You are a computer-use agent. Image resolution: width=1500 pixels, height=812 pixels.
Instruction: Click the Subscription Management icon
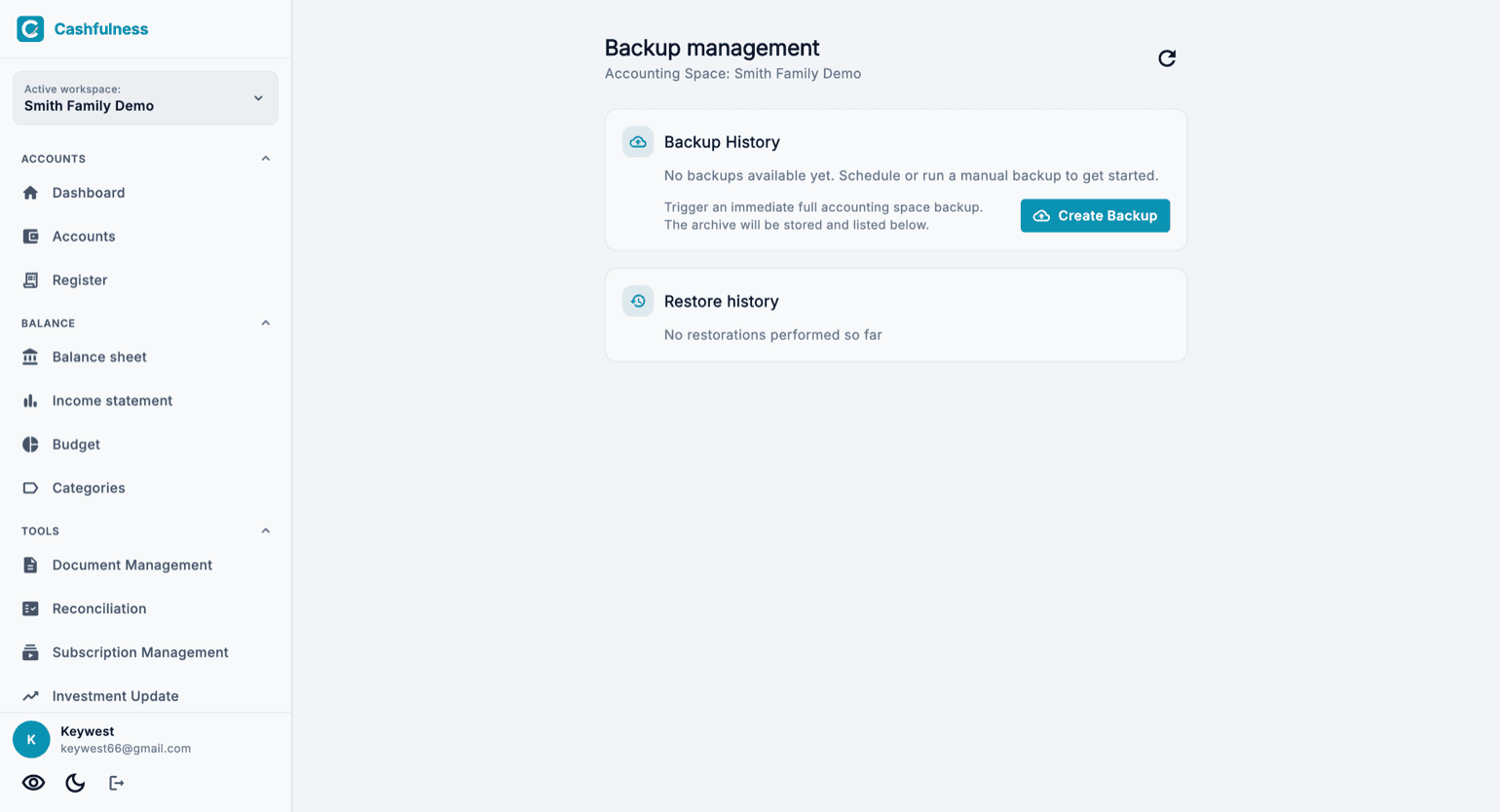pyautogui.click(x=30, y=652)
